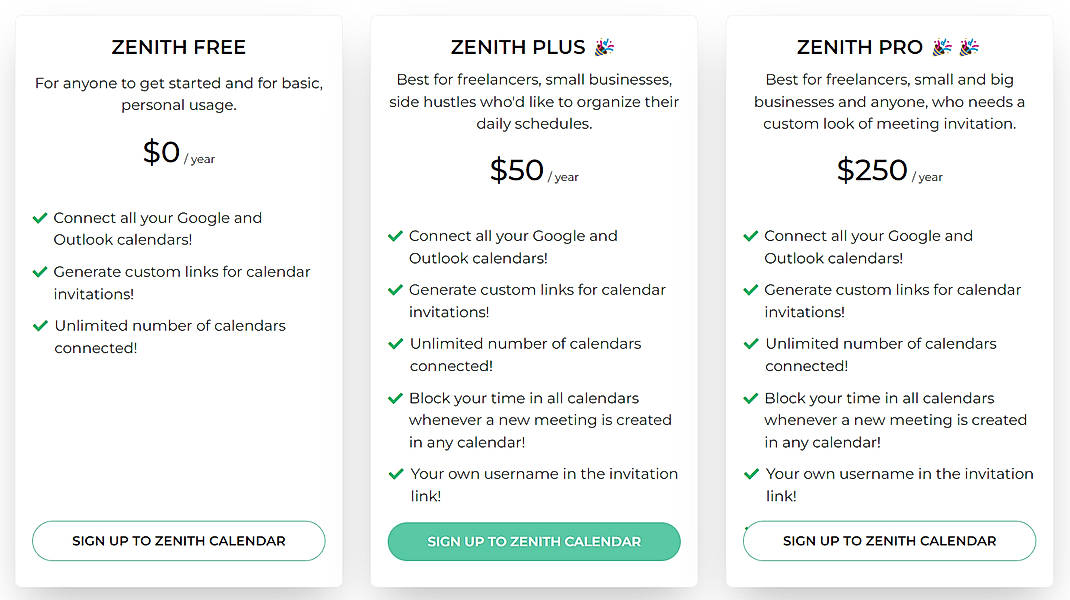Click the second confetti emoji next to Zenith Pro

(x=968, y=46)
